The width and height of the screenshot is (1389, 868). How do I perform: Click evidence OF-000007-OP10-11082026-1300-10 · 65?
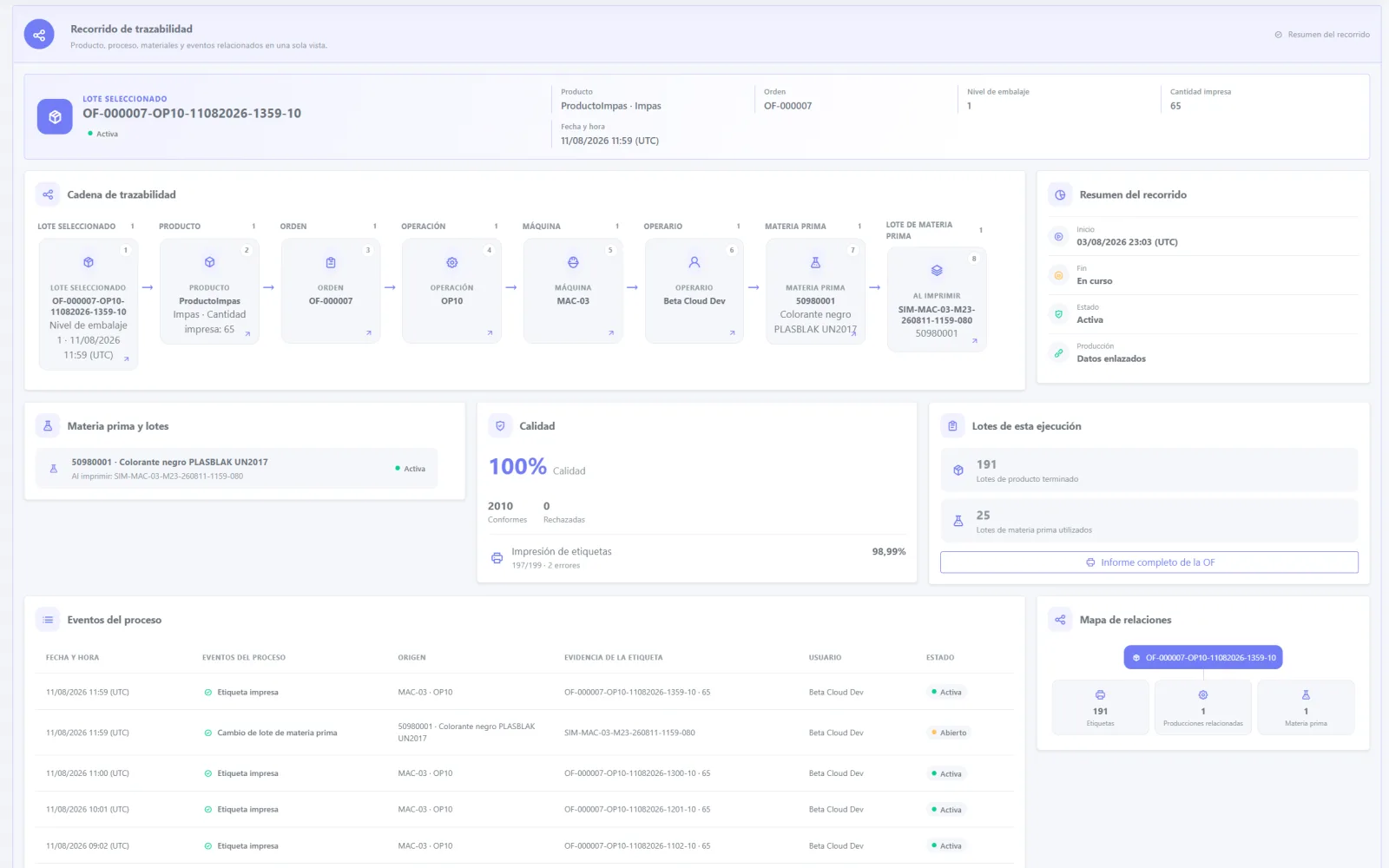pyautogui.click(x=637, y=773)
